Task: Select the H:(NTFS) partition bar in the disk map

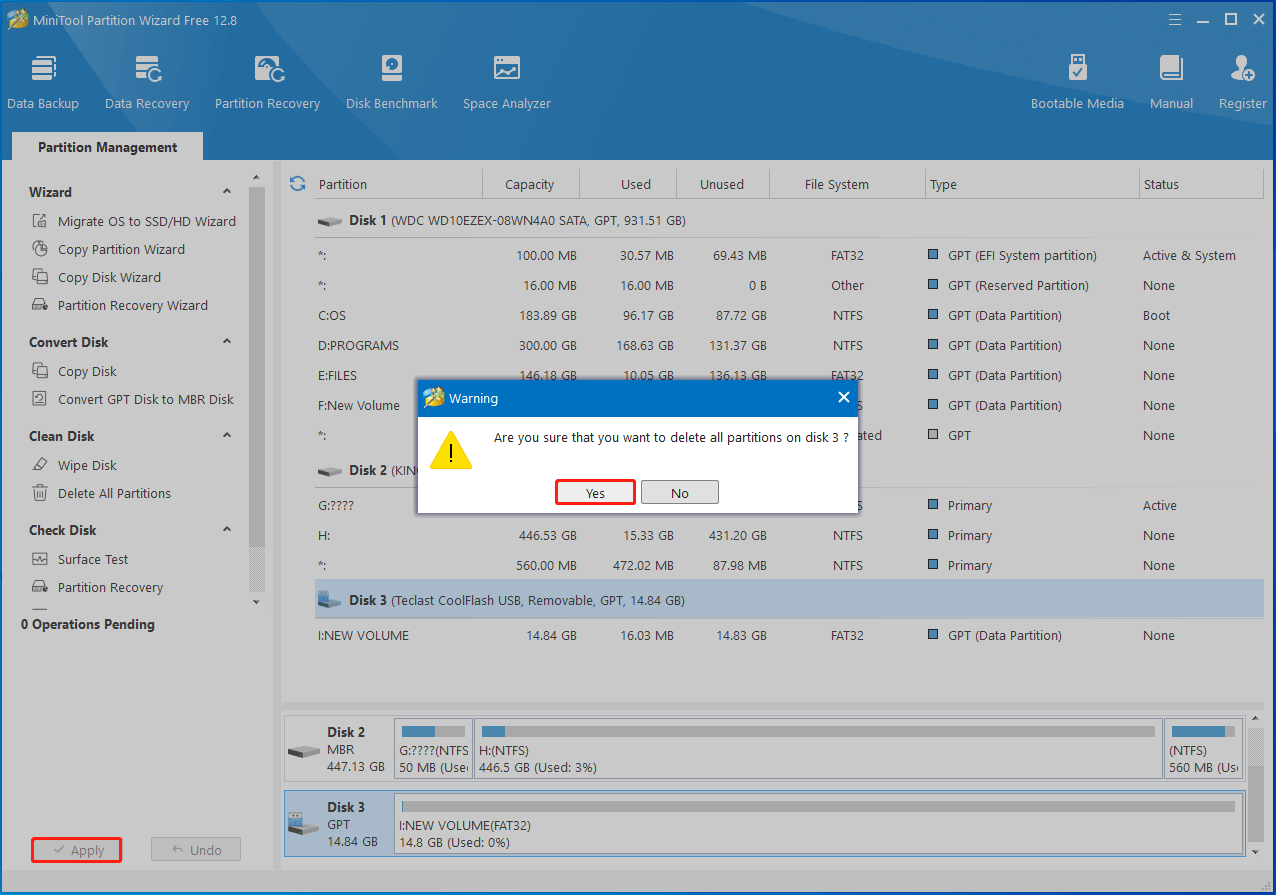Action: [818, 749]
